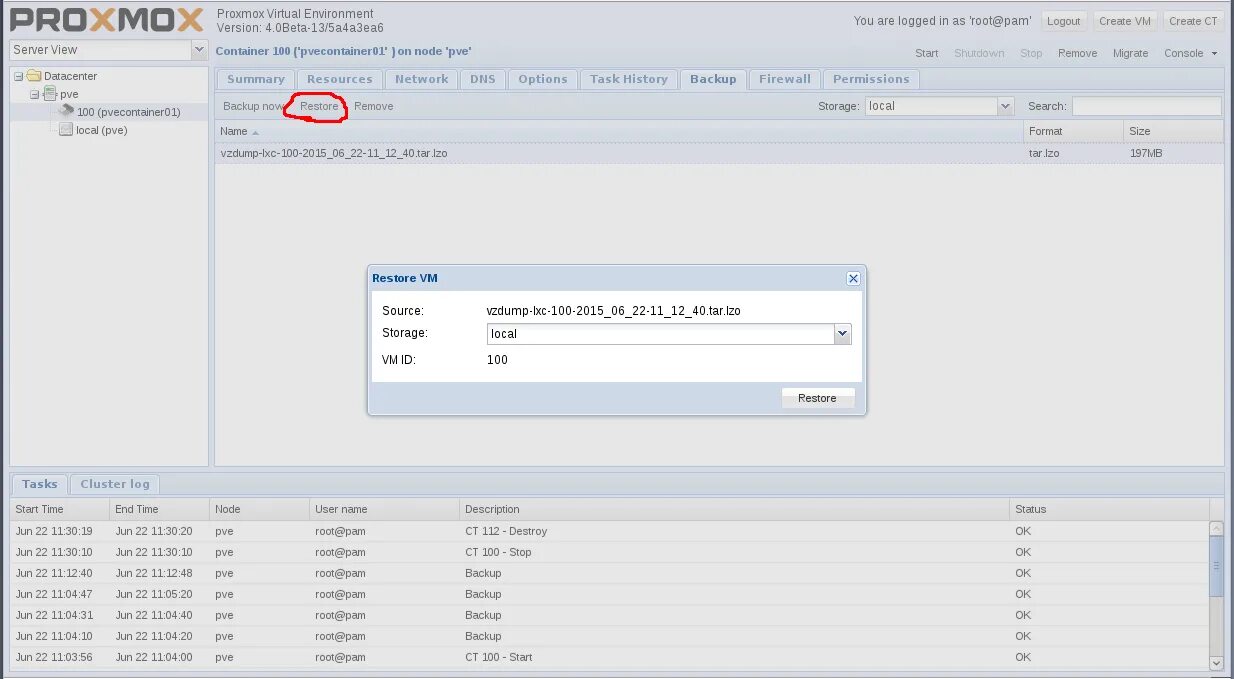1234x679 pixels.
Task: Click the Migrate button
Action: (1131, 54)
